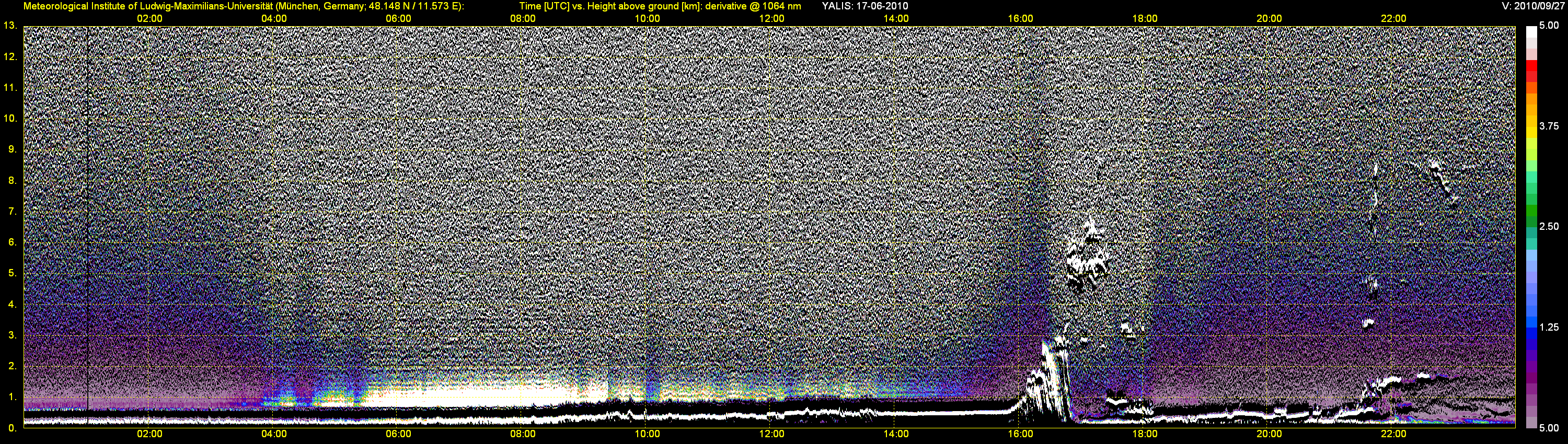Click the 0. km height axis label
The width and height of the screenshot is (1568, 444).
click(12, 428)
